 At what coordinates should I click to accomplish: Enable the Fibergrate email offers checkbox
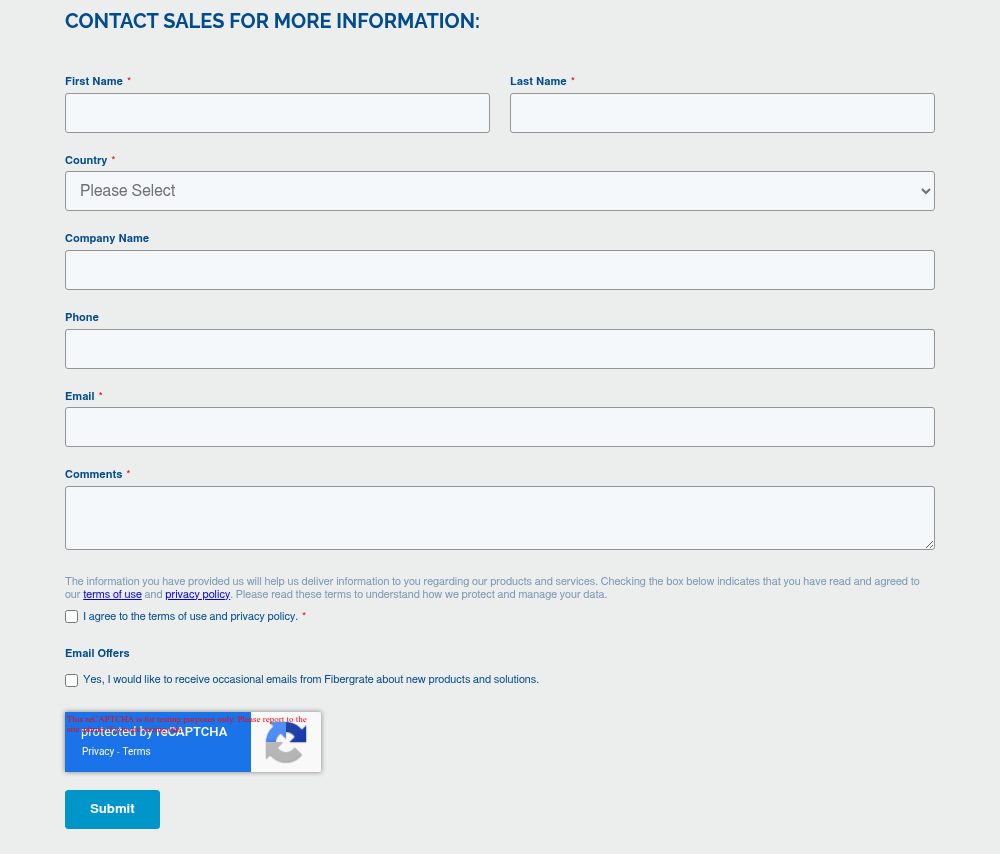(72, 680)
